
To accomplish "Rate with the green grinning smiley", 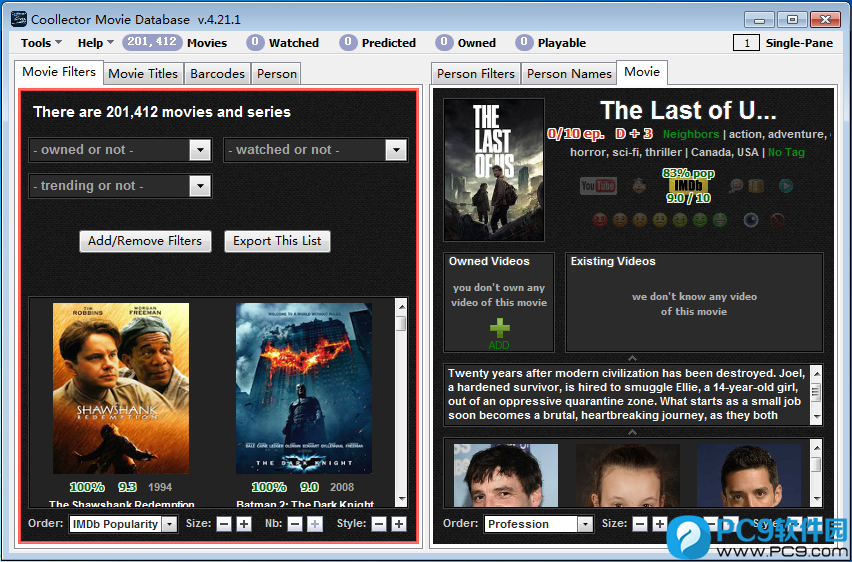I will point(720,220).
